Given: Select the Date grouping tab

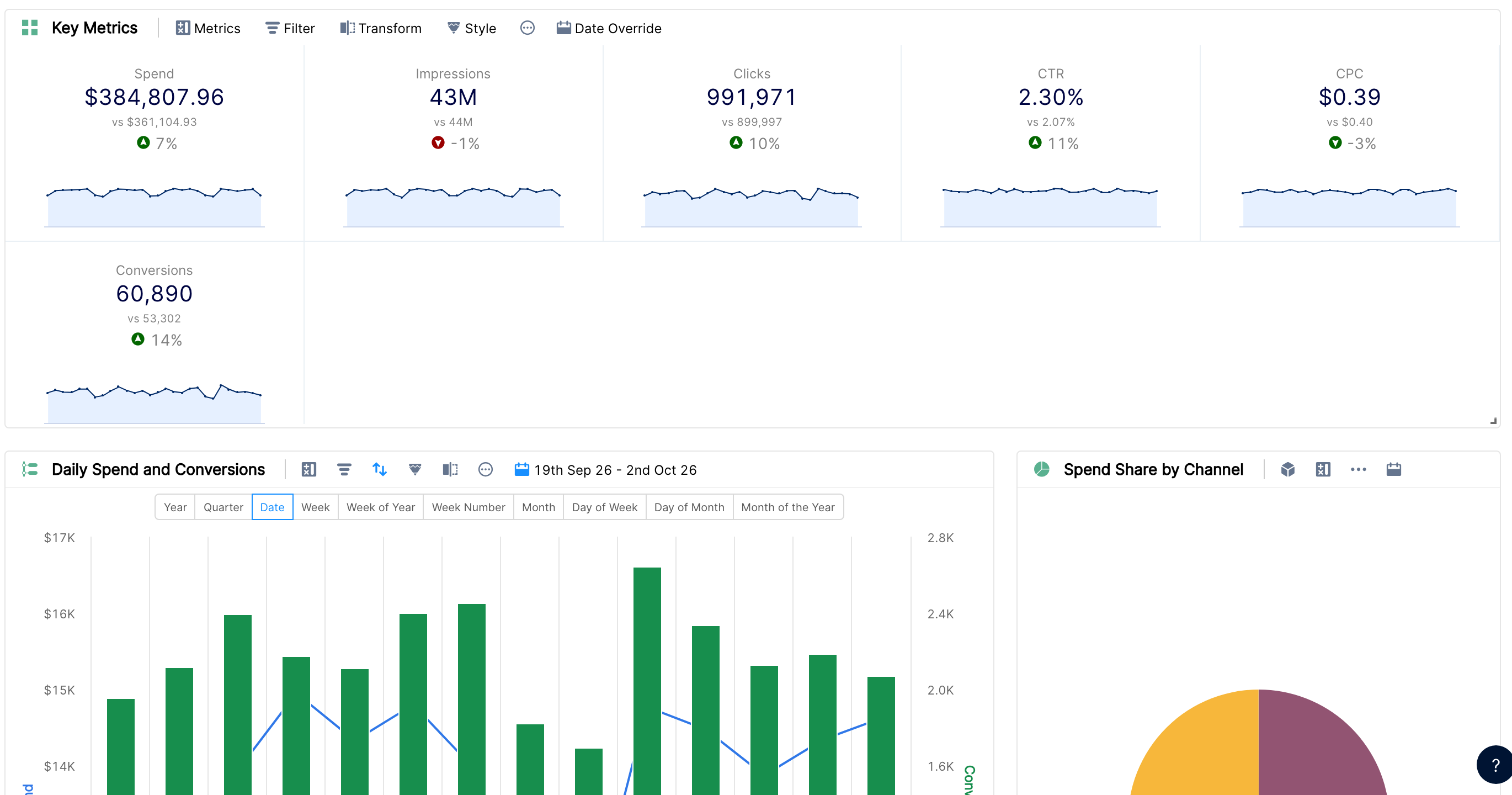Looking at the screenshot, I should [273, 507].
